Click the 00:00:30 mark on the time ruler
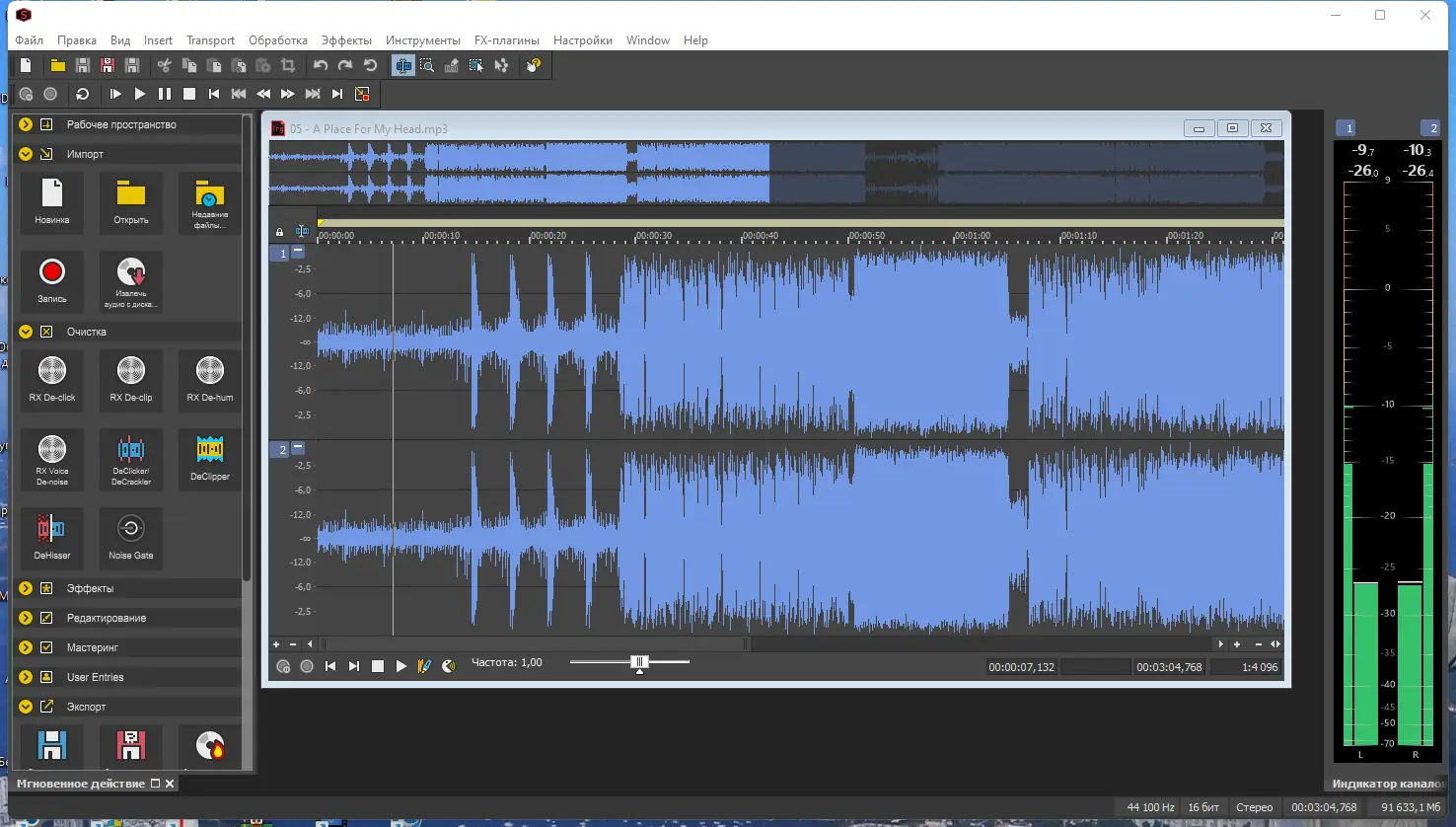 click(x=654, y=236)
